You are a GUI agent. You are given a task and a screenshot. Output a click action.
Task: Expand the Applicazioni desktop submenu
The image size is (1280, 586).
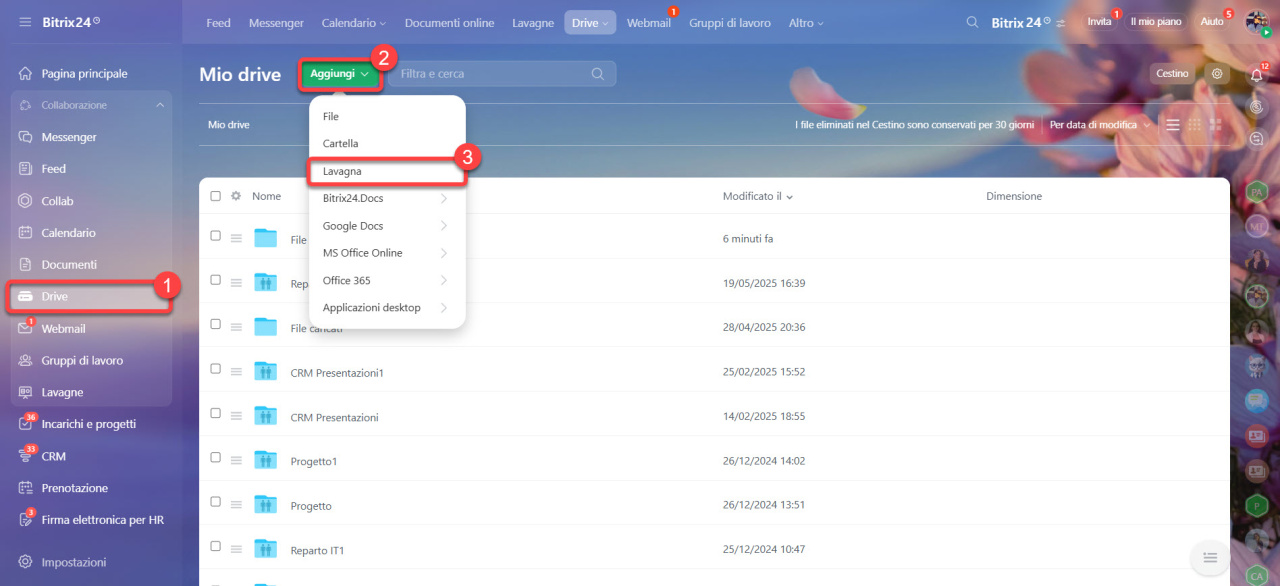tap(385, 308)
